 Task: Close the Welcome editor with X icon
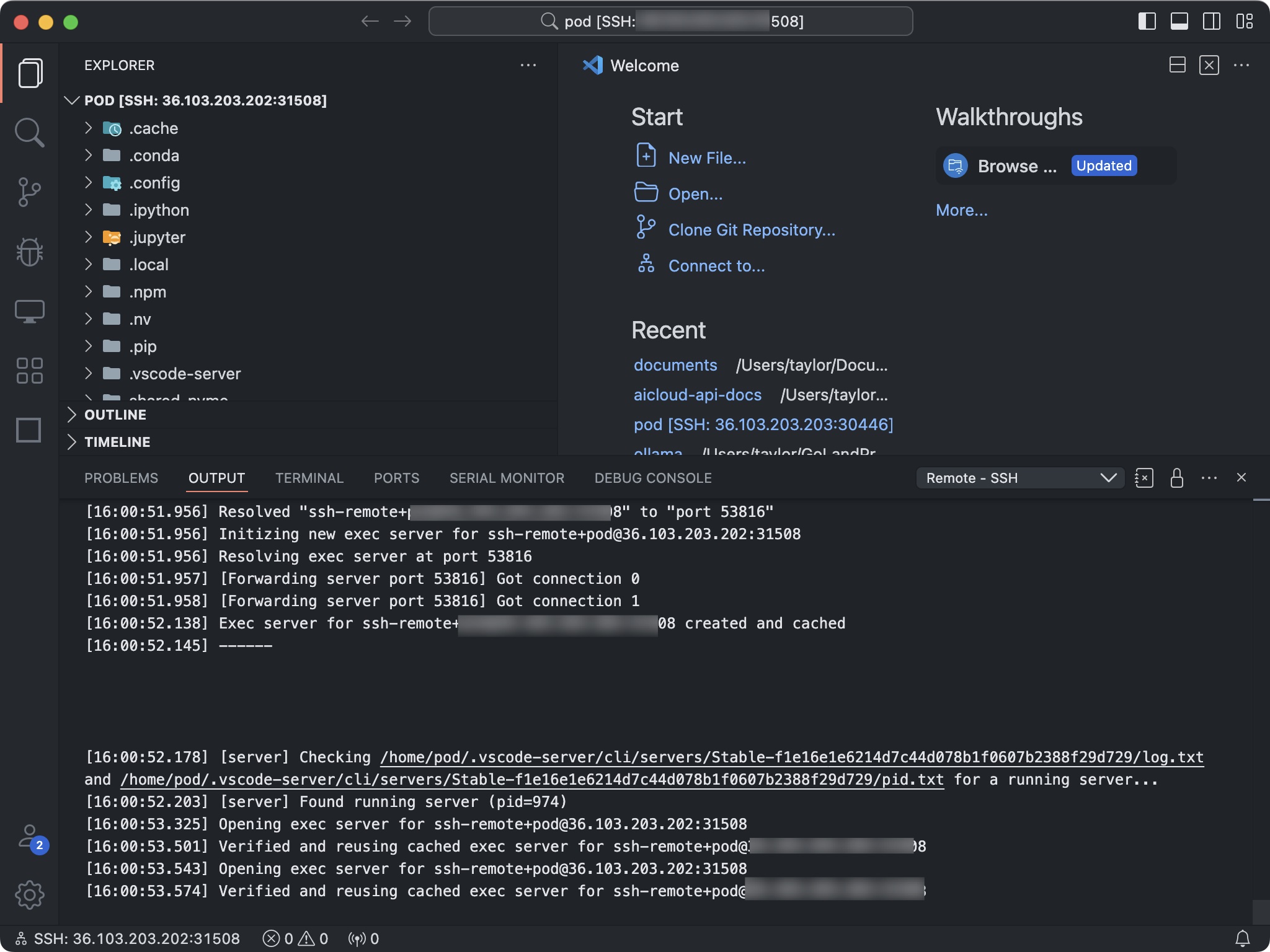pos(1209,65)
